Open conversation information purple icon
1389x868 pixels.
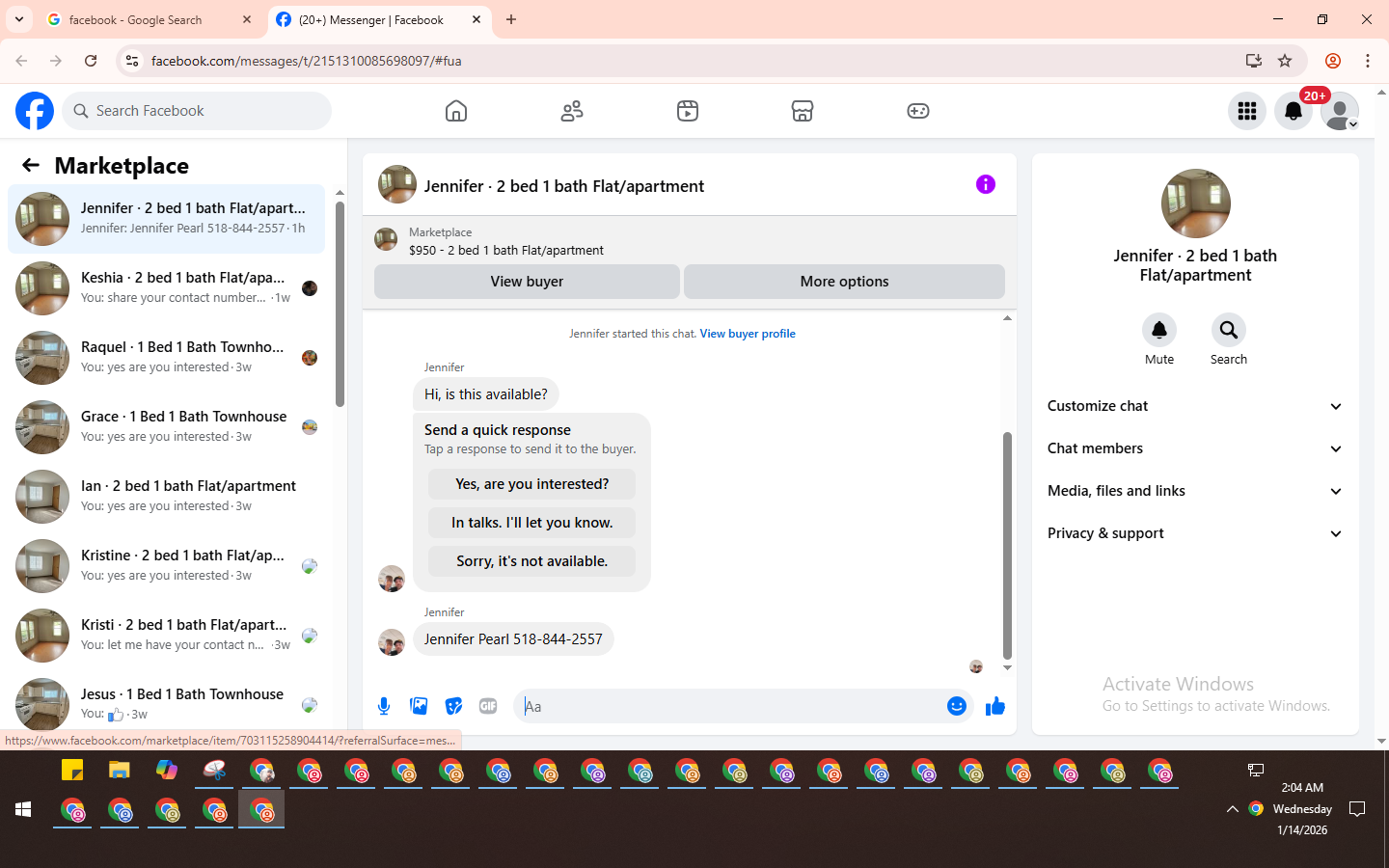(985, 184)
